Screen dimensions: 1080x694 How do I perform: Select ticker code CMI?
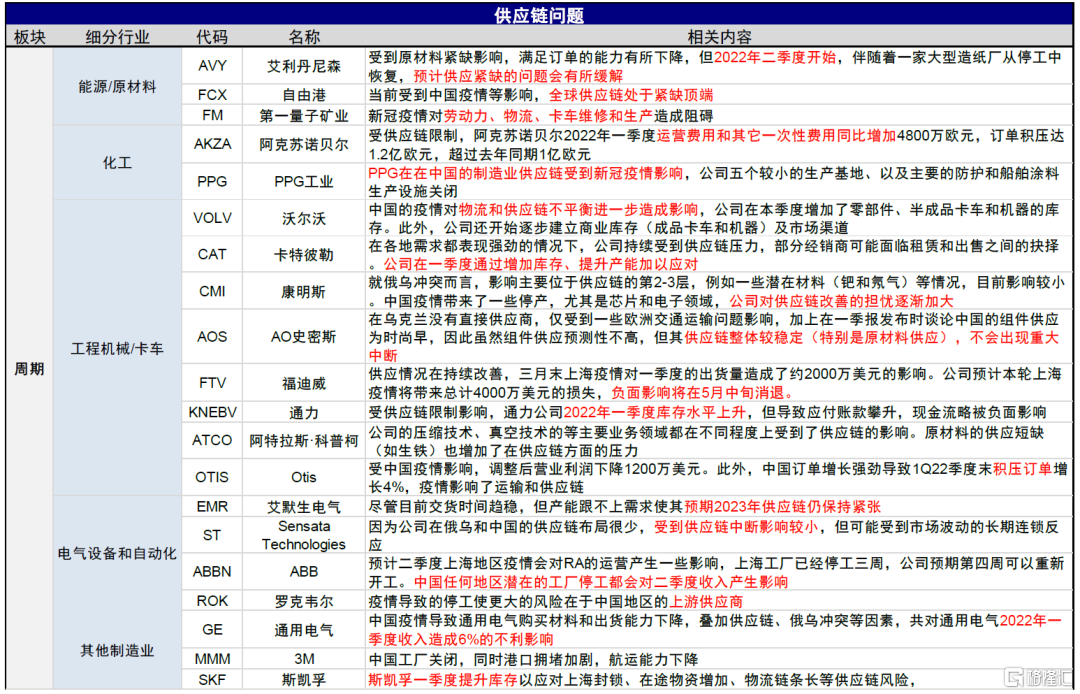click(x=212, y=291)
